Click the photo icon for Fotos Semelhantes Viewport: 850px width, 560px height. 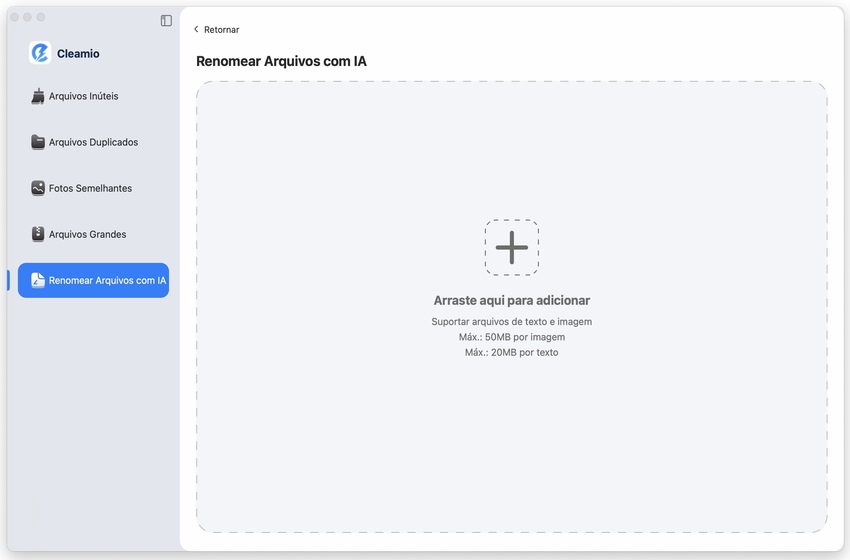[37, 188]
